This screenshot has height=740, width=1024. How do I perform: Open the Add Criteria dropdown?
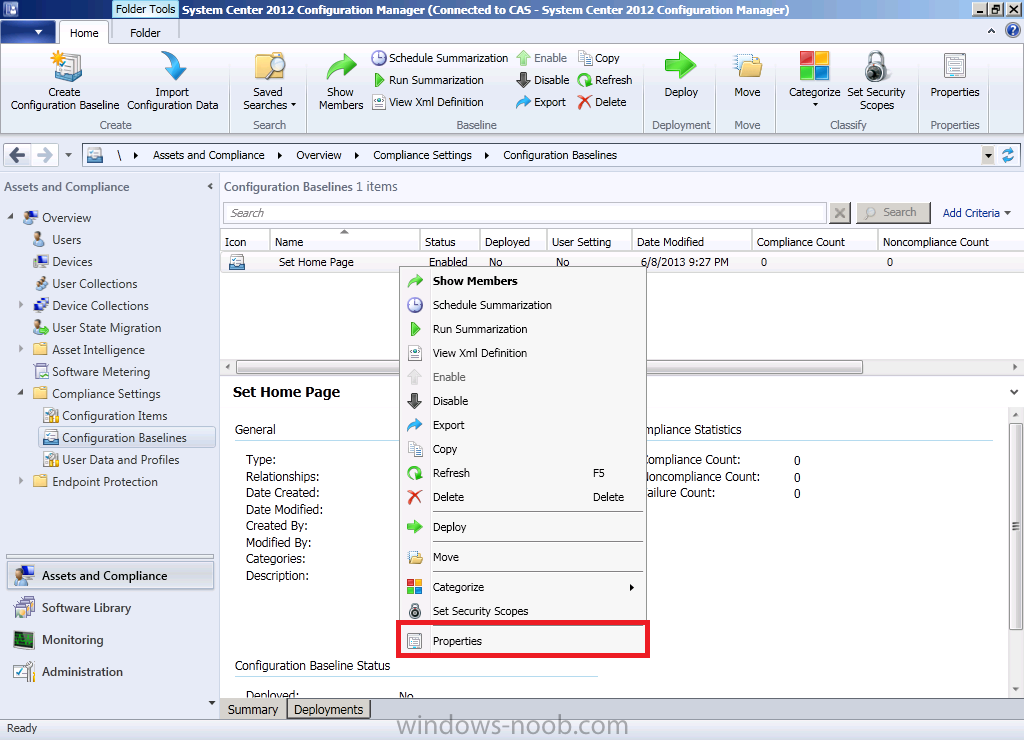coord(976,213)
